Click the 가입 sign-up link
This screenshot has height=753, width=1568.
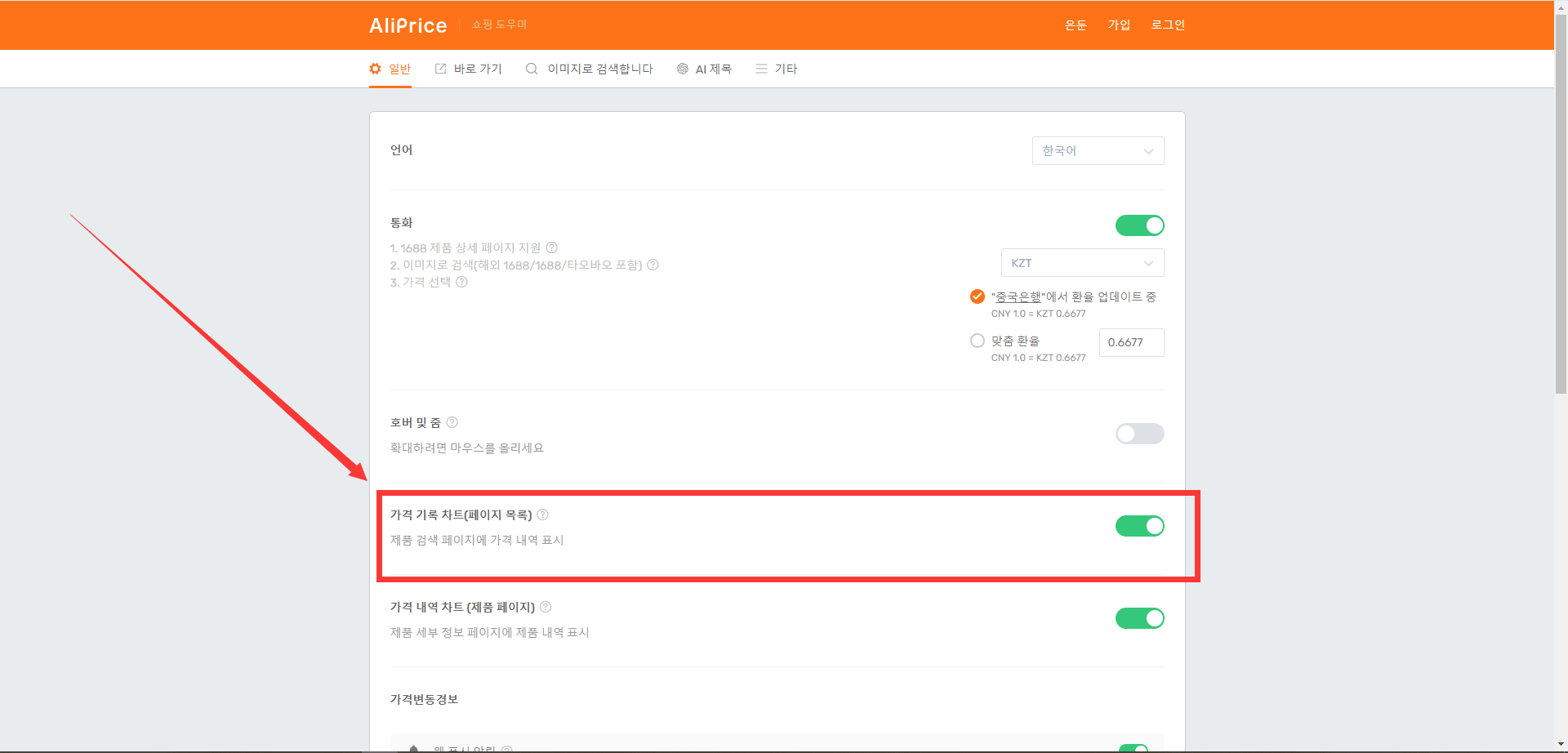[1119, 25]
